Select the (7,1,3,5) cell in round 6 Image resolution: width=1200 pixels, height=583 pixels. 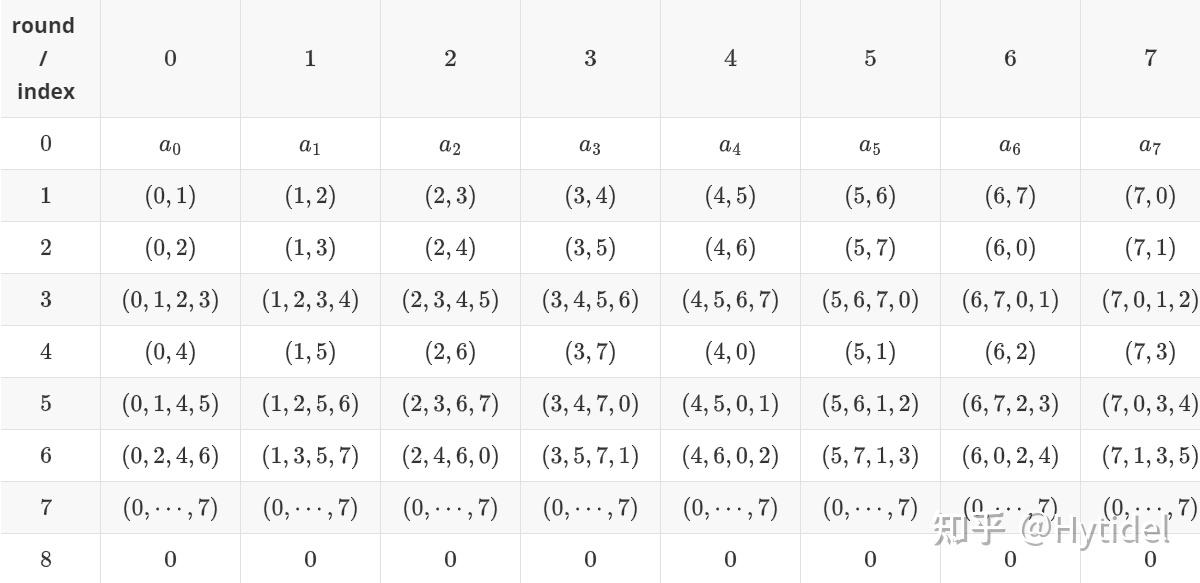1150,456
